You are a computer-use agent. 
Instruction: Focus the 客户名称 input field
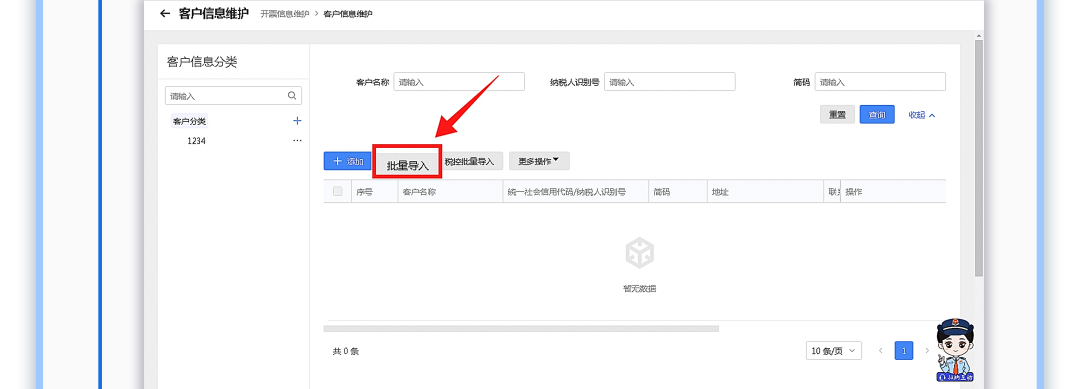(x=459, y=82)
